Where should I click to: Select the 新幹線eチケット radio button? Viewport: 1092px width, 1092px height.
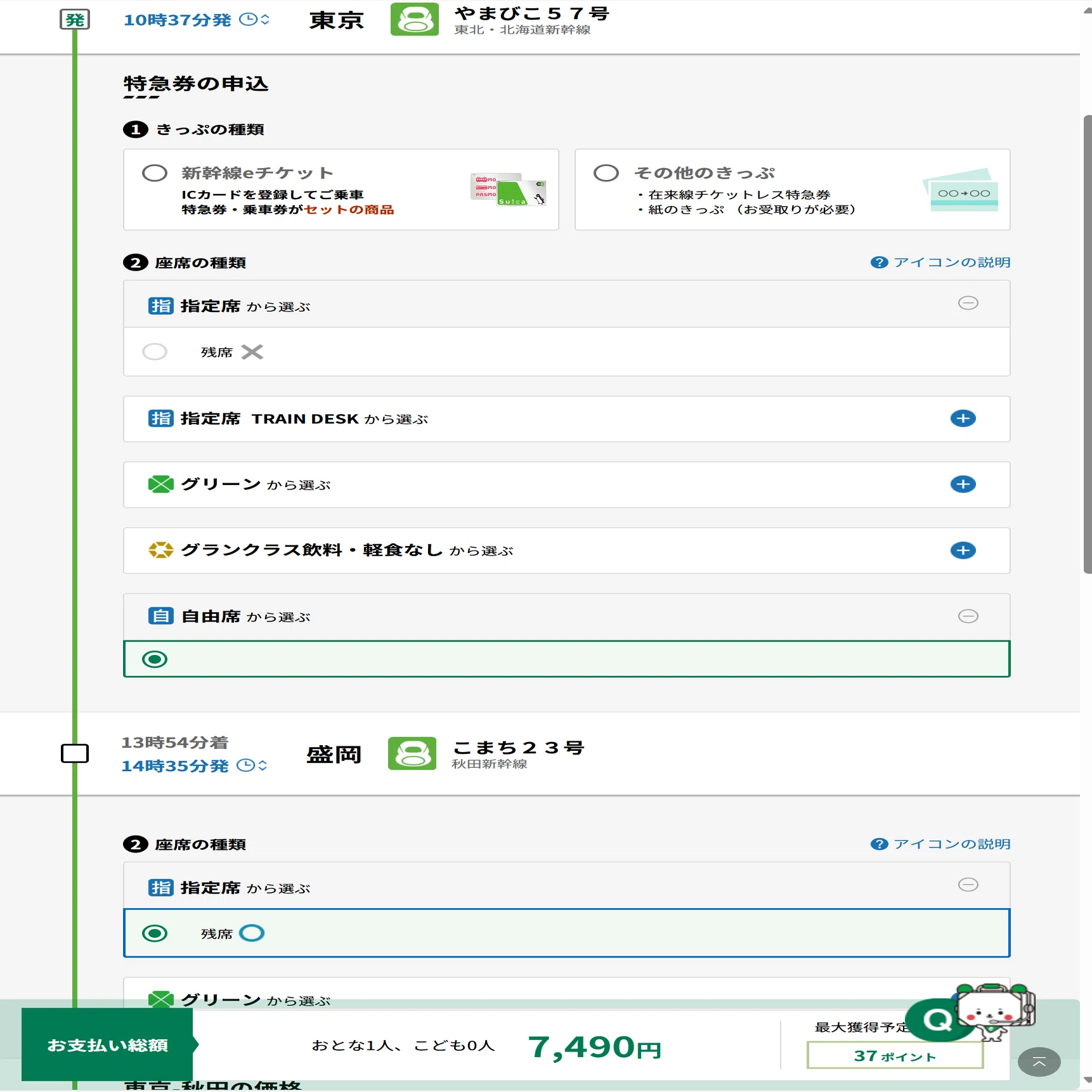pos(155,173)
